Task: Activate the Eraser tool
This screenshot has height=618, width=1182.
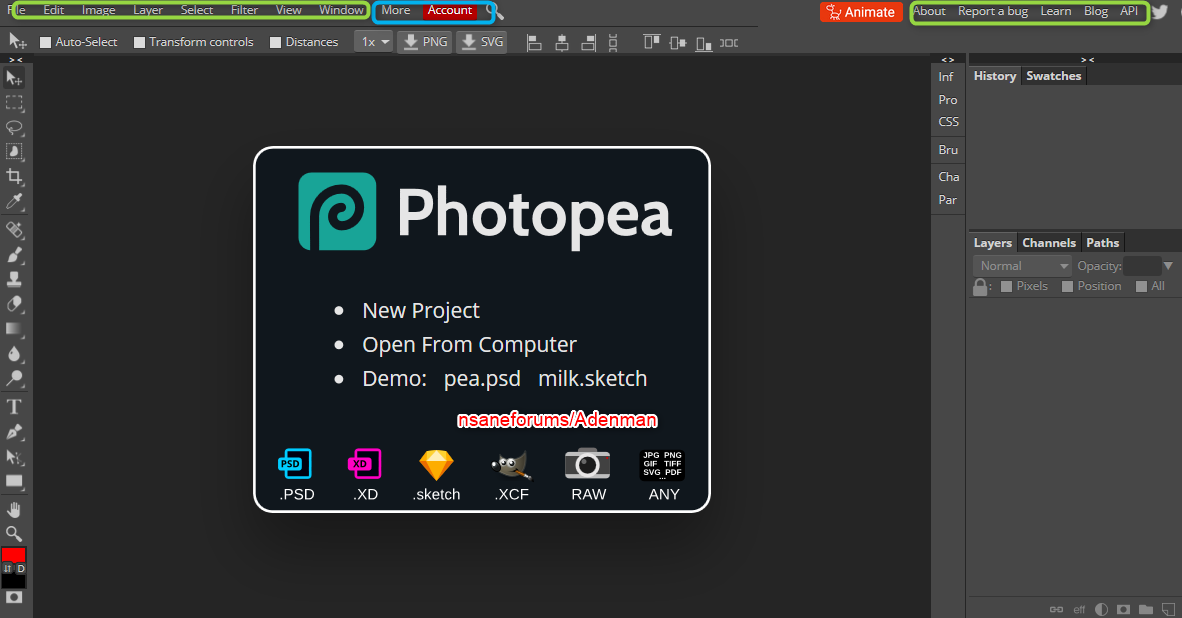Action: coord(14,304)
